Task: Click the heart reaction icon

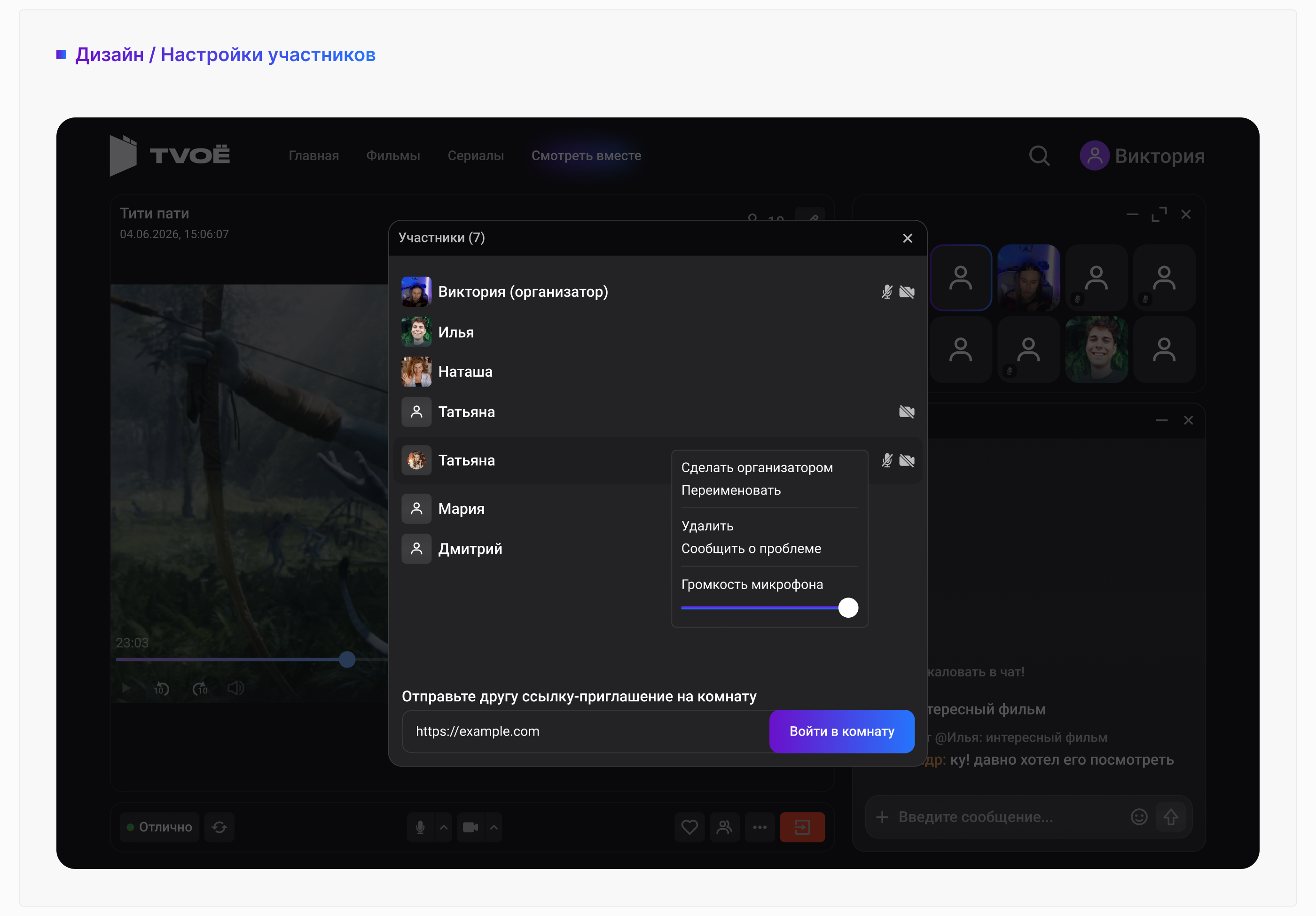Action: pyautogui.click(x=689, y=827)
